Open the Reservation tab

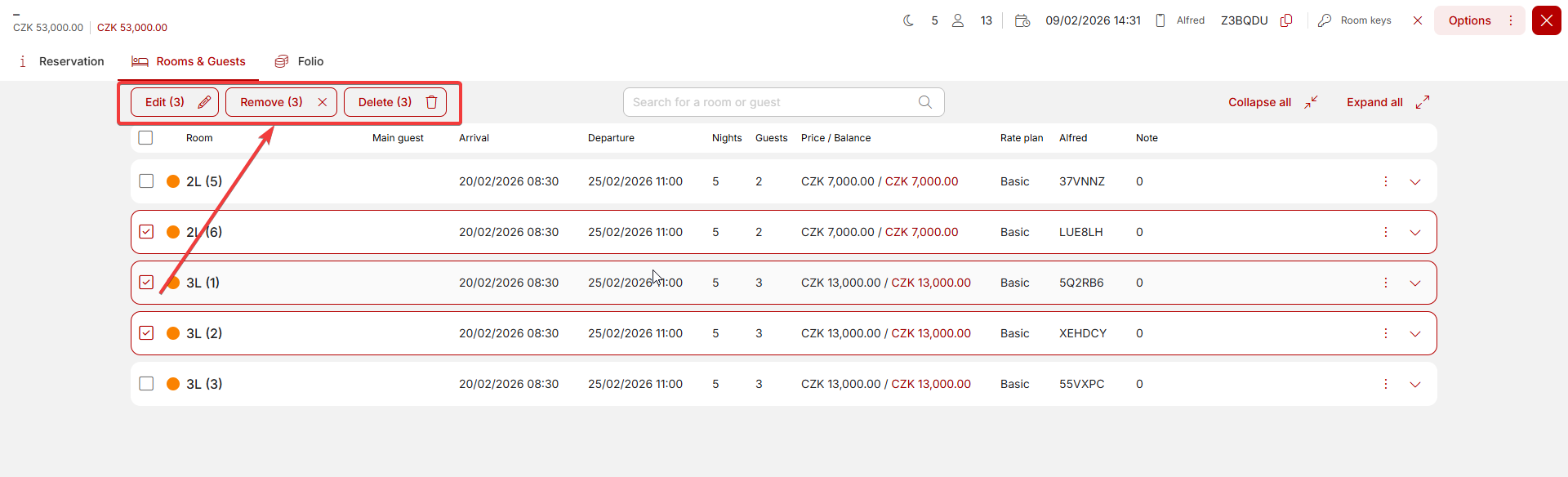62,61
